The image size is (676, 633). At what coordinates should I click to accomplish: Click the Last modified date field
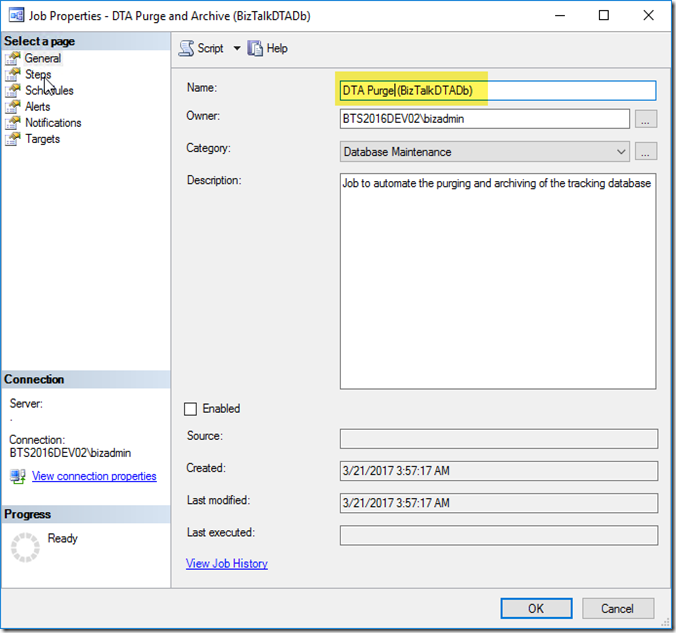(499, 503)
